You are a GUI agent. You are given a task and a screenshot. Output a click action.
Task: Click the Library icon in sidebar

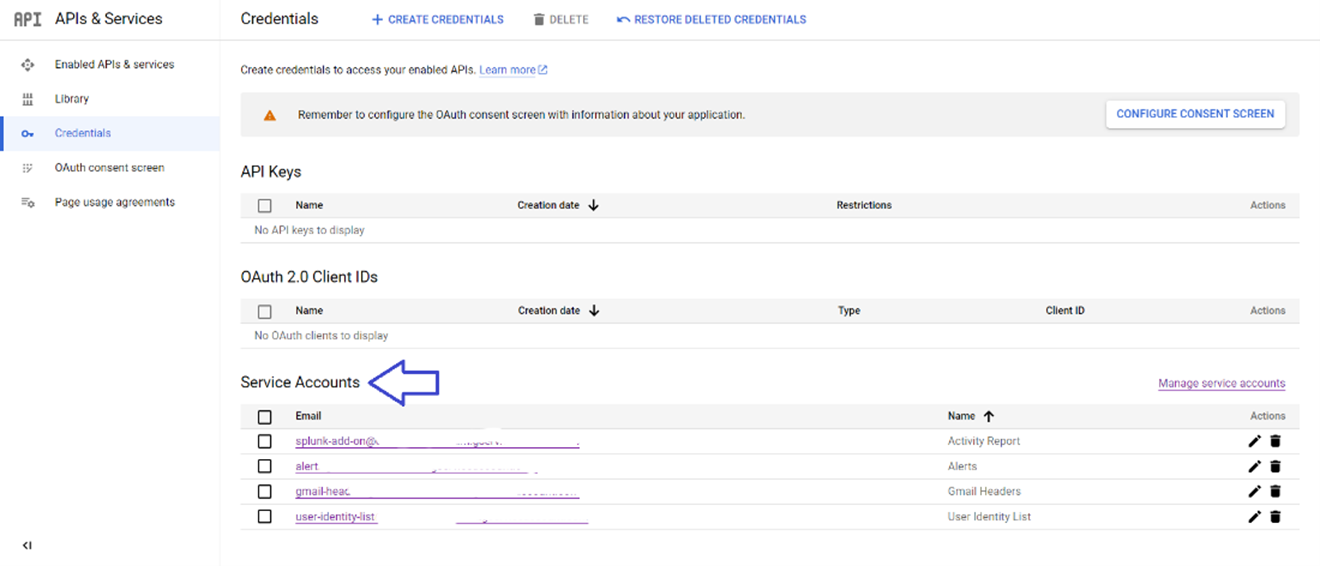click(x=27, y=99)
